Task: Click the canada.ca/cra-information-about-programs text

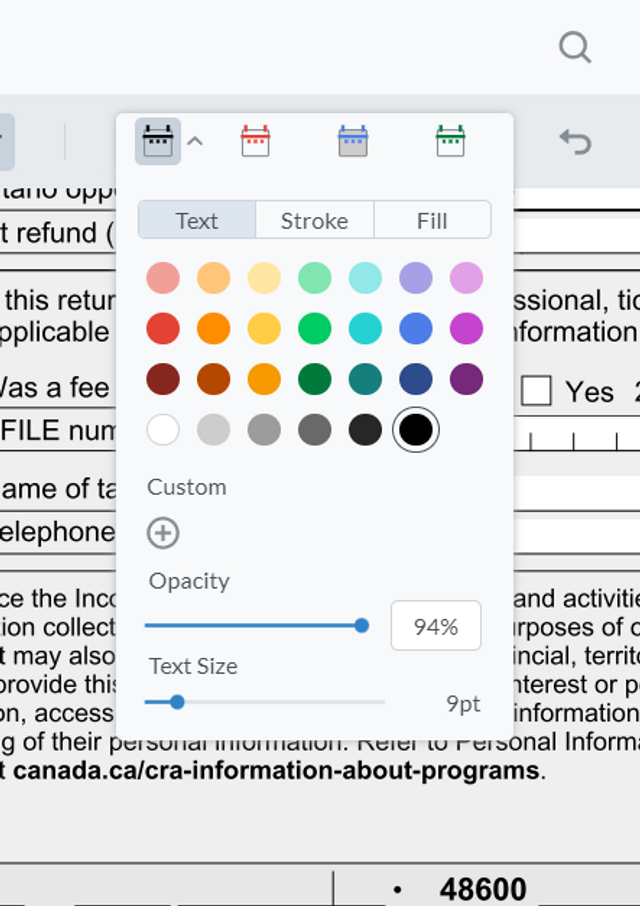Action: (x=276, y=771)
